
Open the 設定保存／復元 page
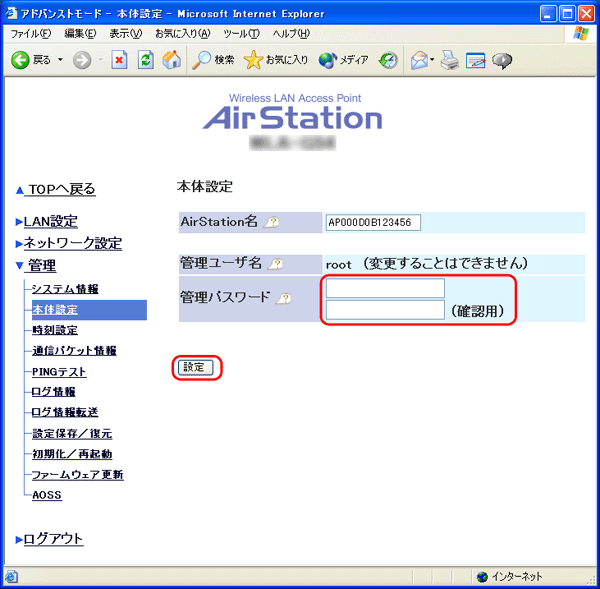click(72, 434)
